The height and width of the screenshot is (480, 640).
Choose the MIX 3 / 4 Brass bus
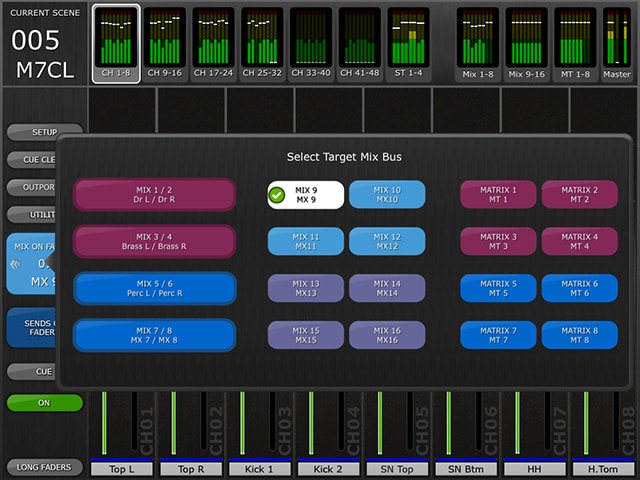pyautogui.click(x=154, y=241)
